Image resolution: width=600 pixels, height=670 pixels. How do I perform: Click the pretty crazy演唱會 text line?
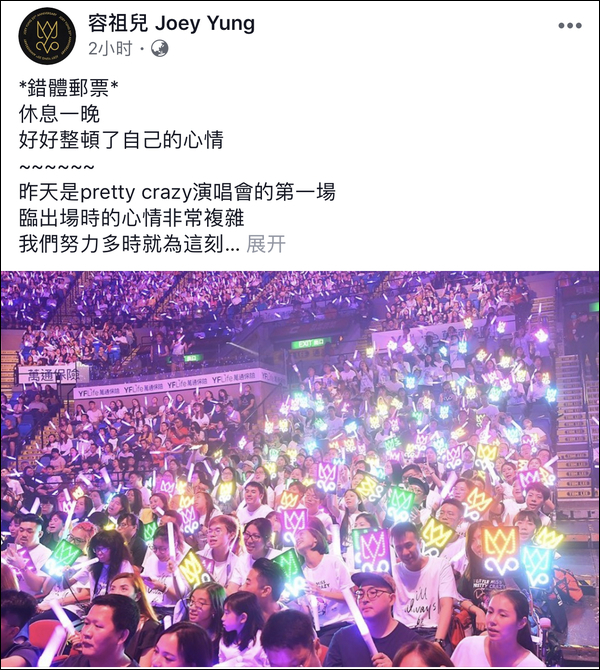point(177,192)
